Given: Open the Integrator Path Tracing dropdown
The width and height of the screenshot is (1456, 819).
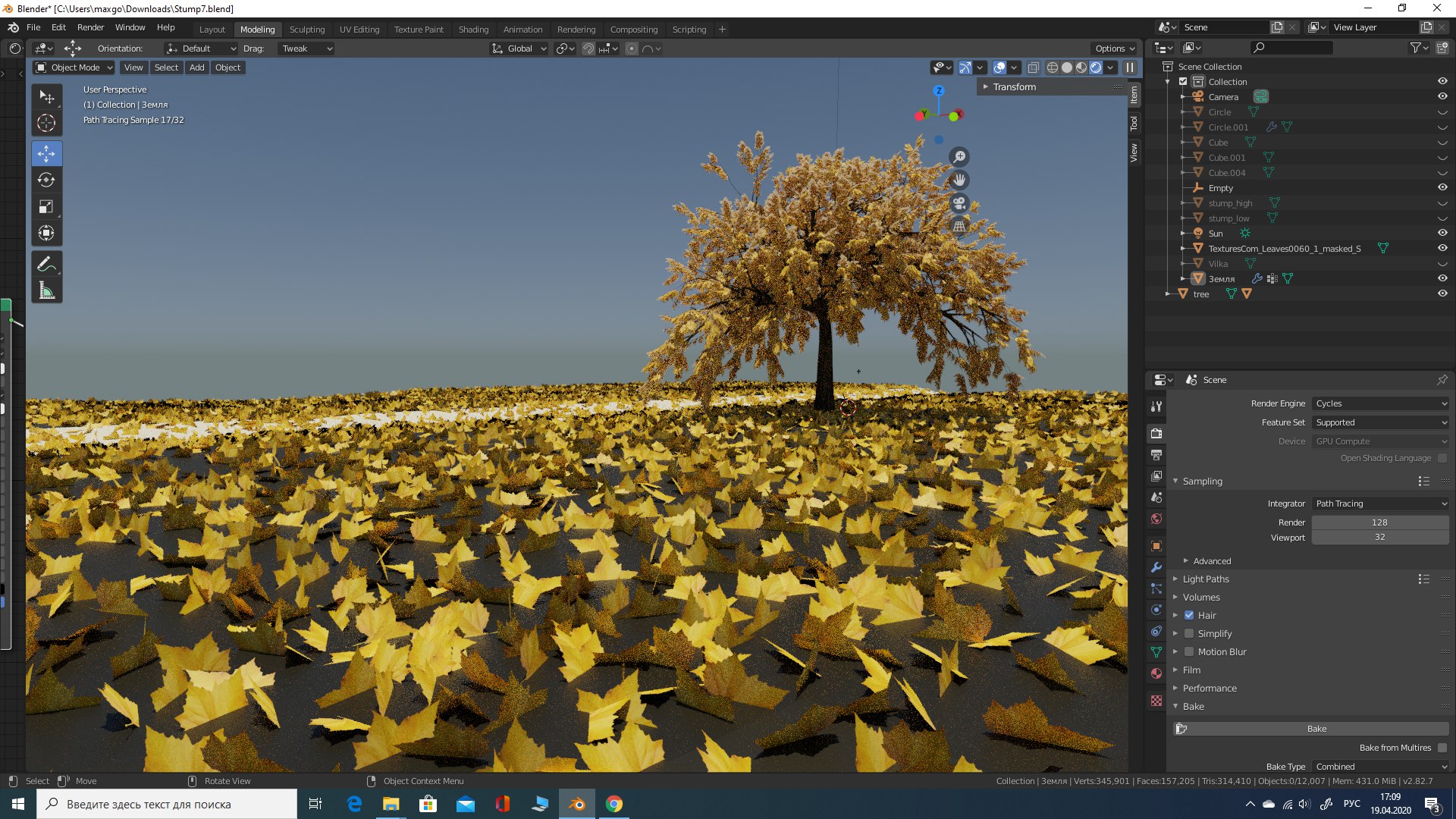Looking at the screenshot, I should point(1380,504).
